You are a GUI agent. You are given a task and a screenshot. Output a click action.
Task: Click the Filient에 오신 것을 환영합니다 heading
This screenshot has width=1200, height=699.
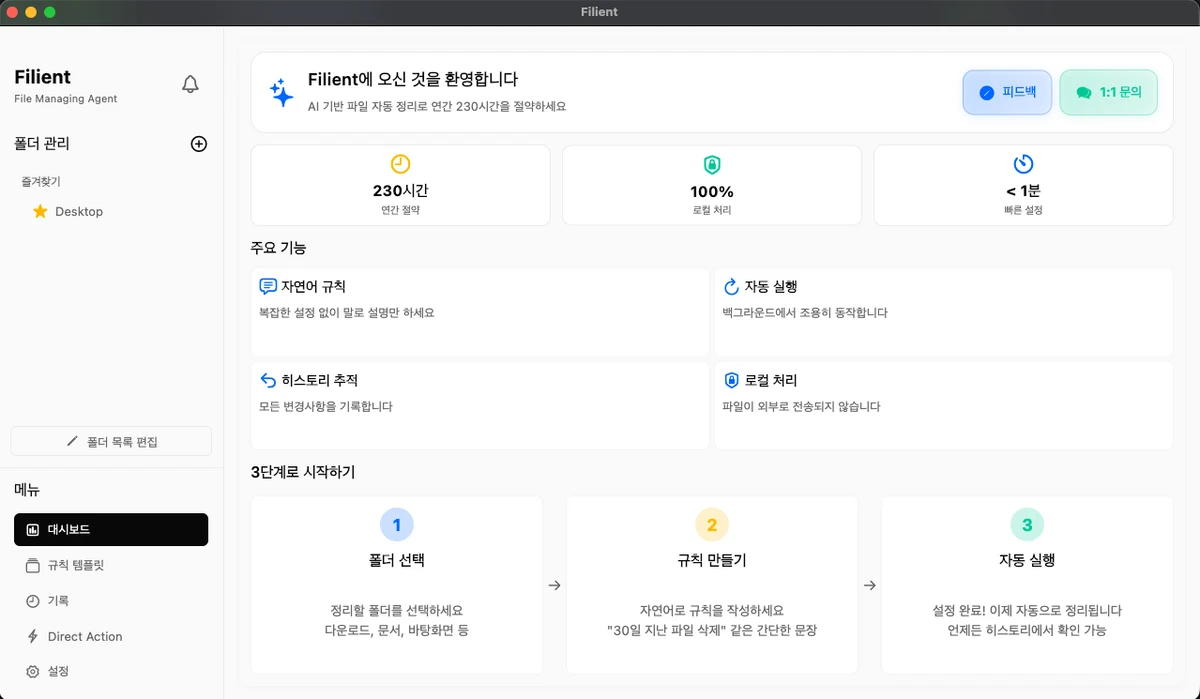tap(413, 80)
